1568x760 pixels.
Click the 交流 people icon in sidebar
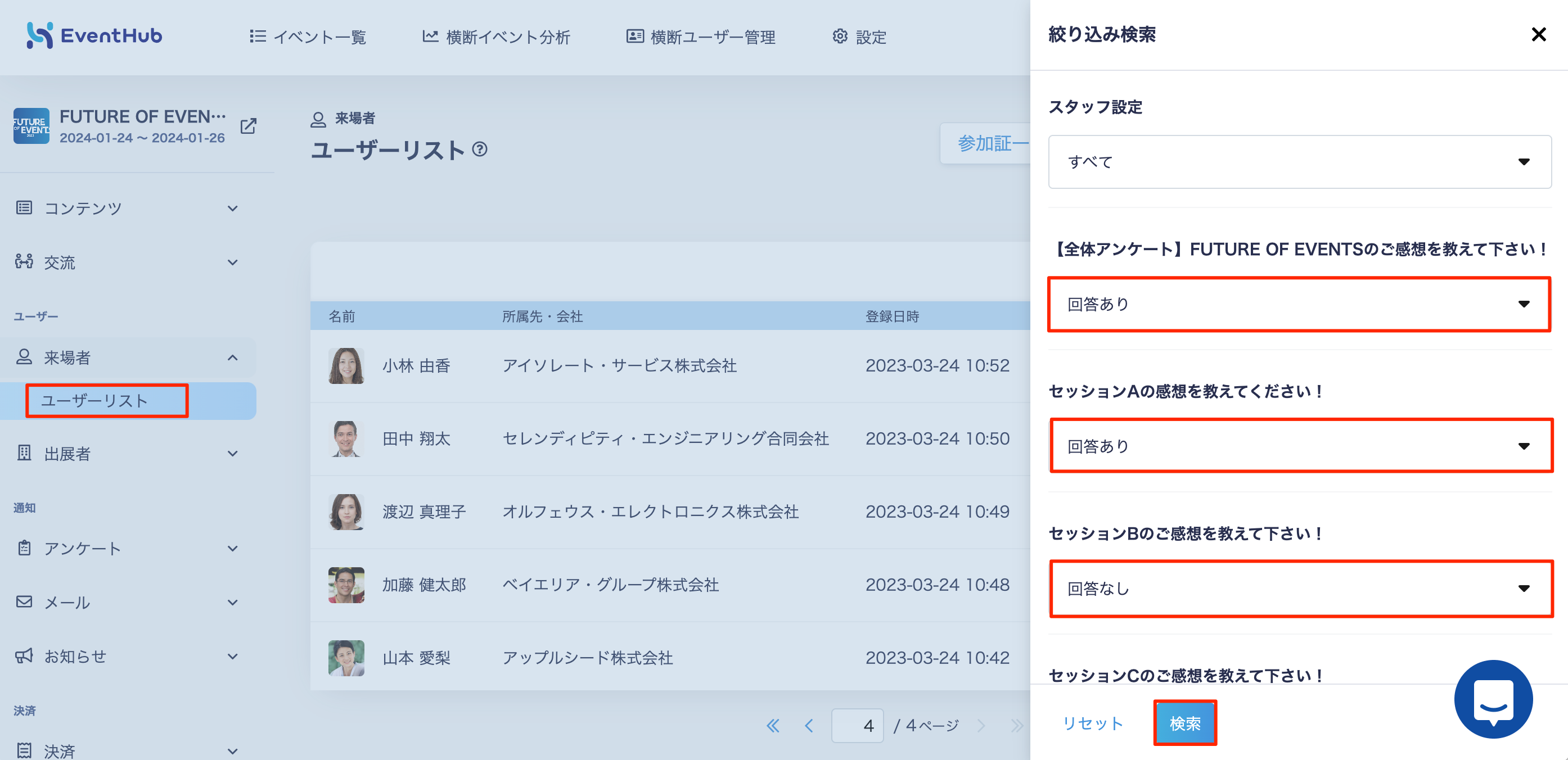(x=24, y=261)
